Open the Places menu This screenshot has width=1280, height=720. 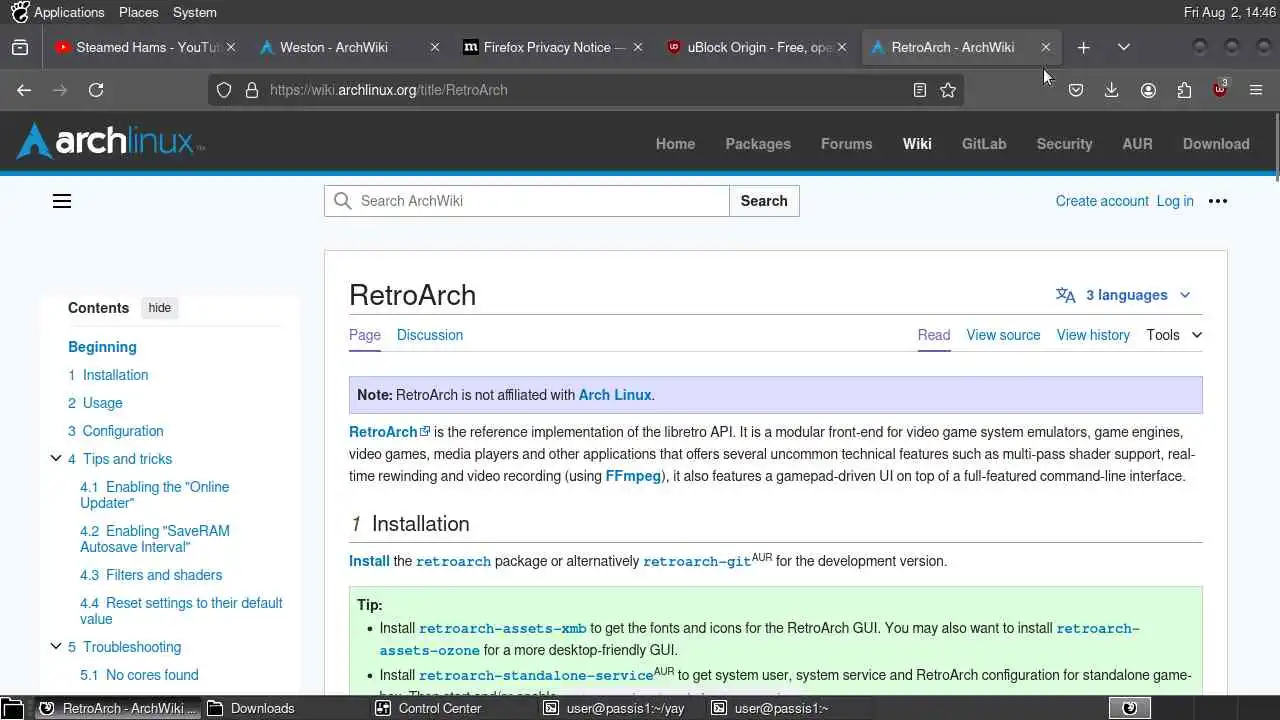138,12
